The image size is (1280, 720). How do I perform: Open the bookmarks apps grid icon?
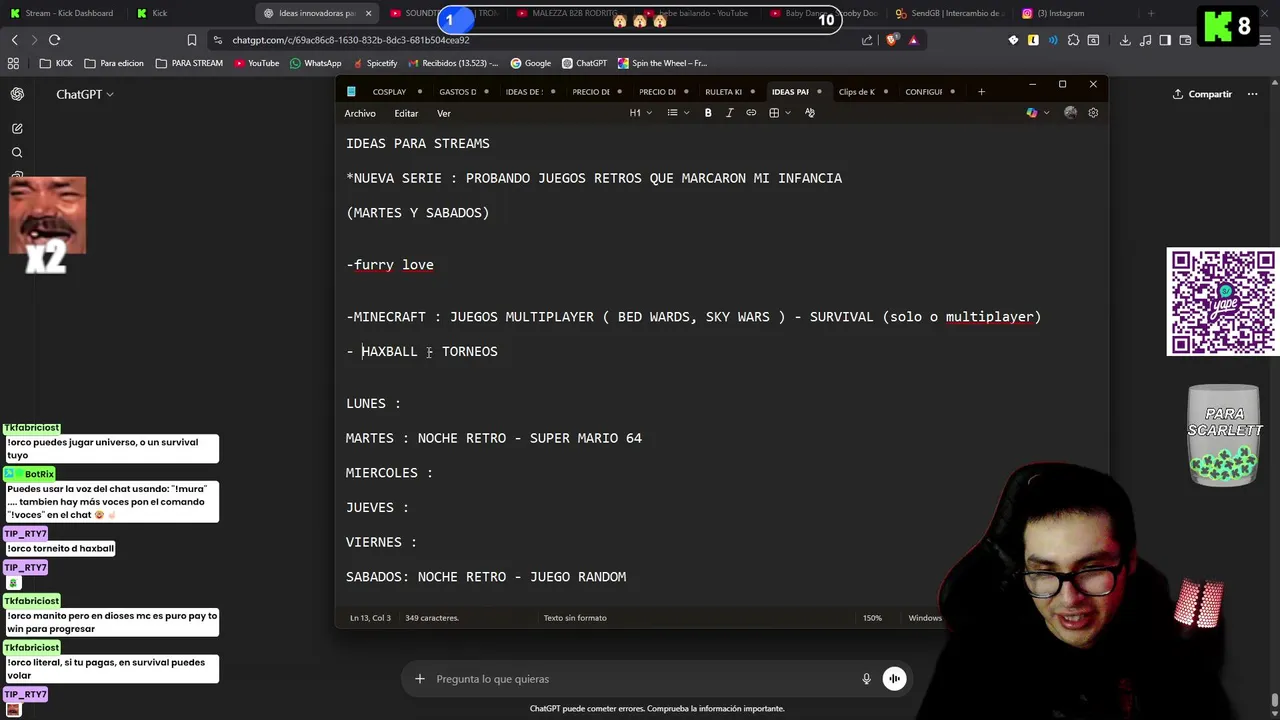[x=13, y=63]
